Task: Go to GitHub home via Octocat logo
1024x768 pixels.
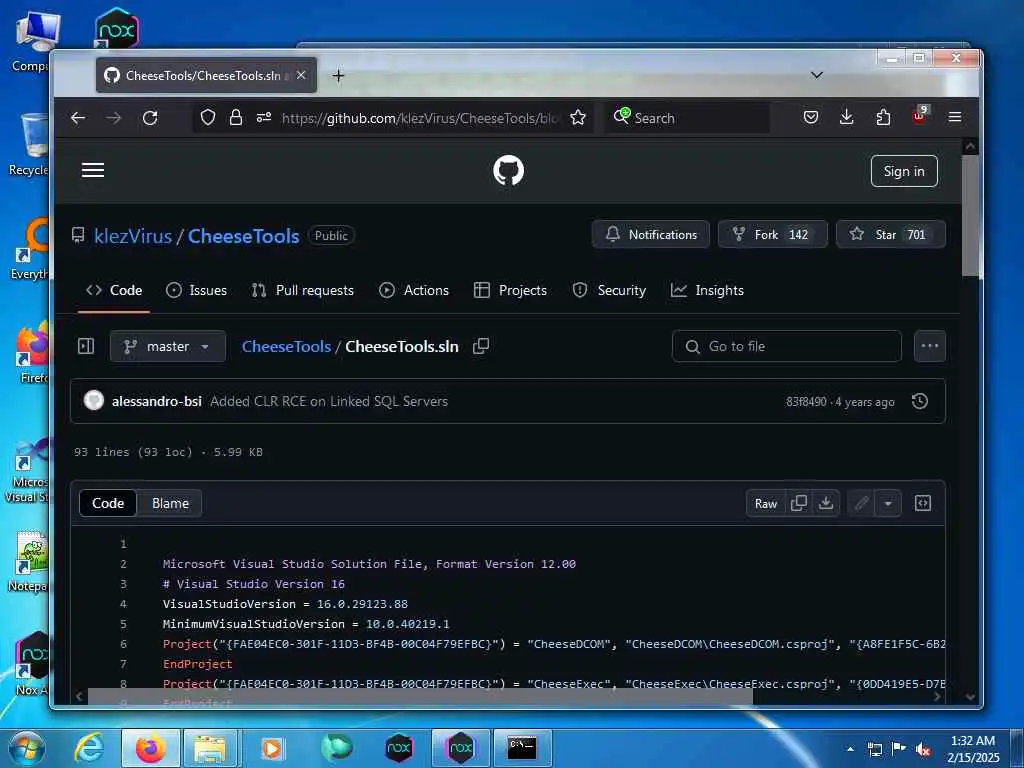Action: pyautogui.click(x=508, y=170)
